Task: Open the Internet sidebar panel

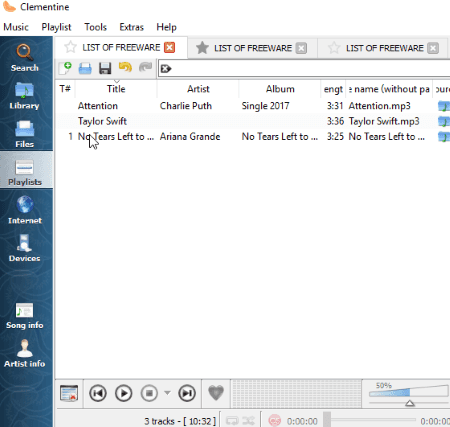Action: coord(25,210)
